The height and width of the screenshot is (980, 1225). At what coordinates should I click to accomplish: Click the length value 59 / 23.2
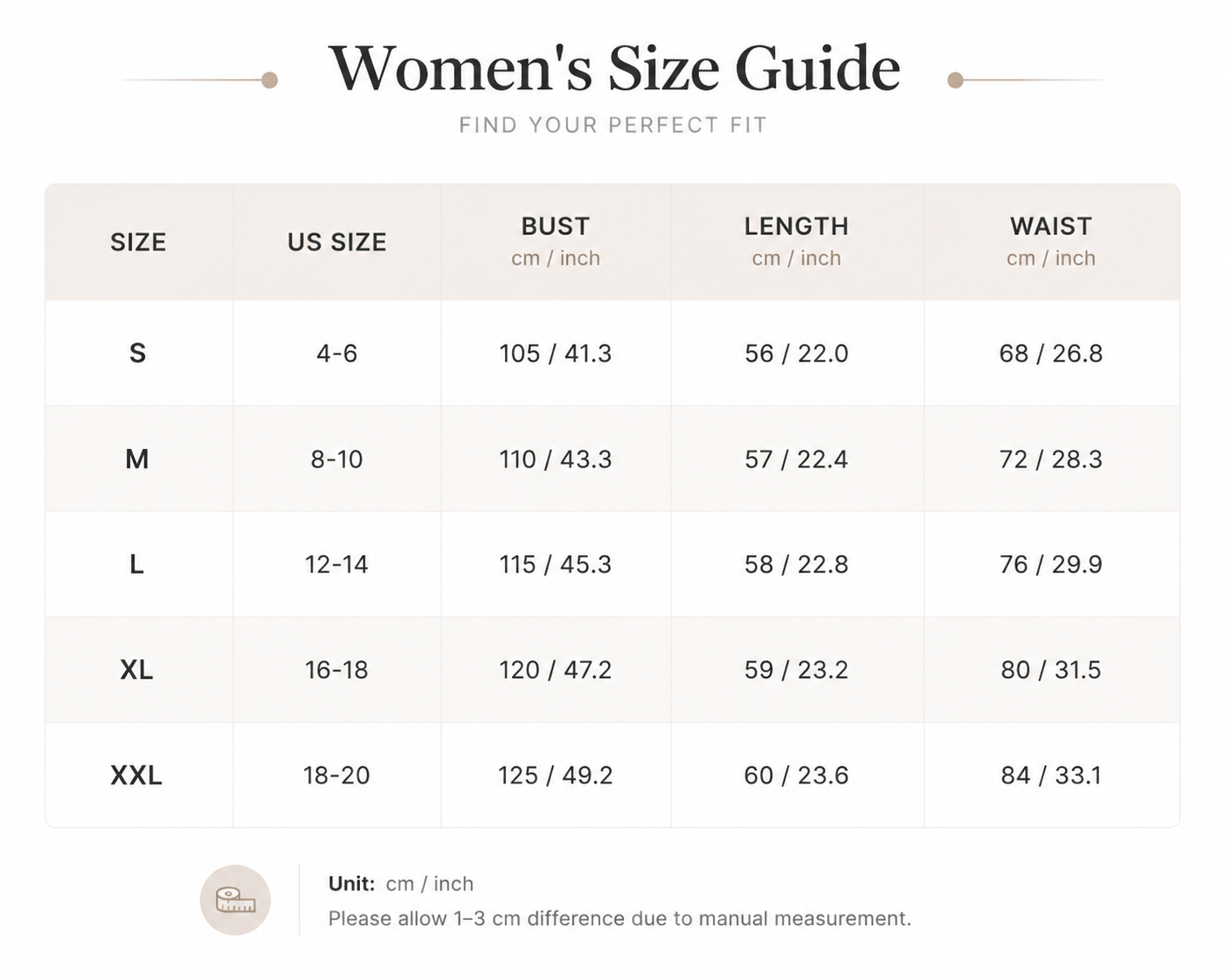pos(796,670)
